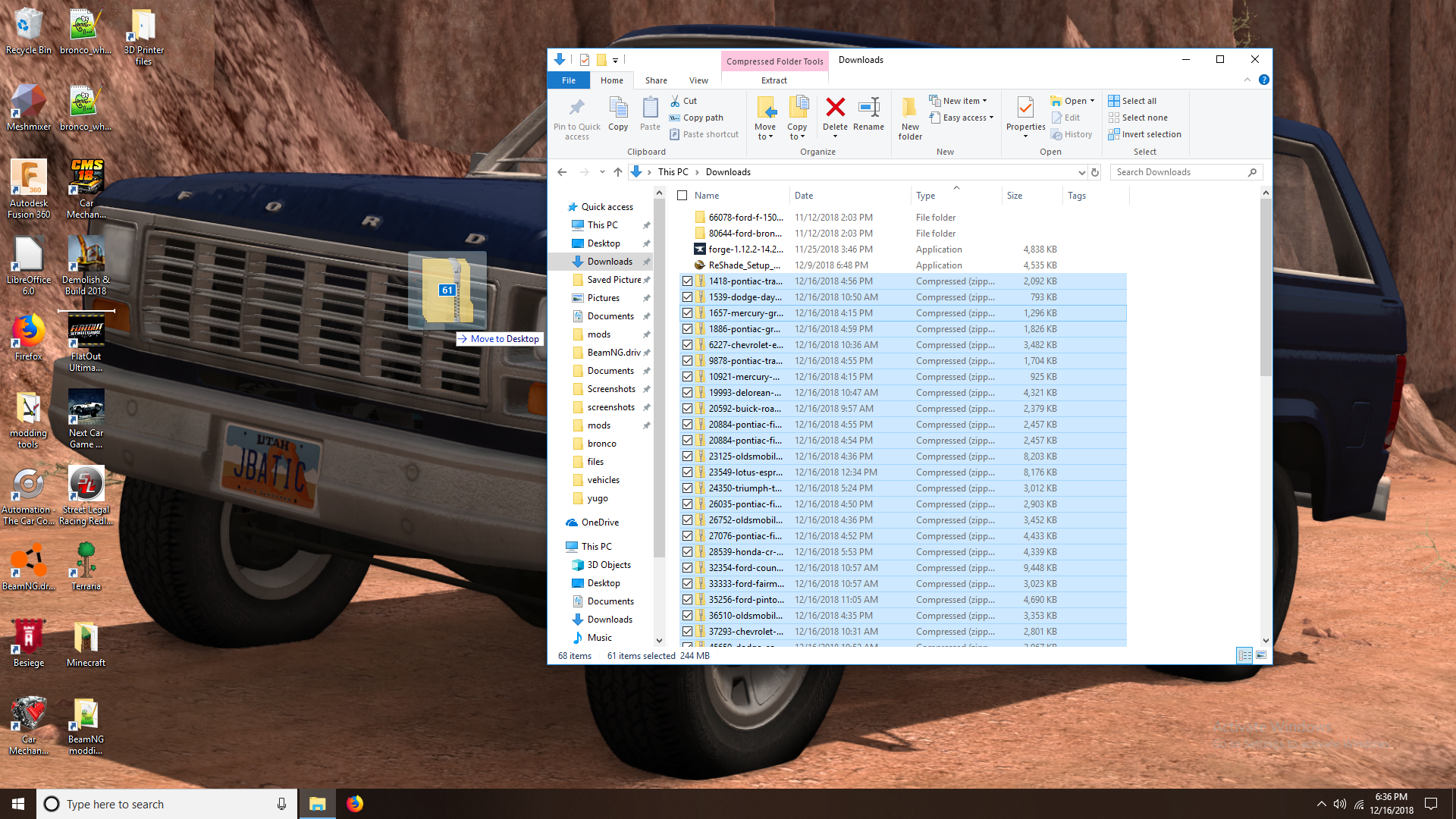Open Firefox from the taskbar
This screenshot has width=1456, height=819.
tap(354, 804)
